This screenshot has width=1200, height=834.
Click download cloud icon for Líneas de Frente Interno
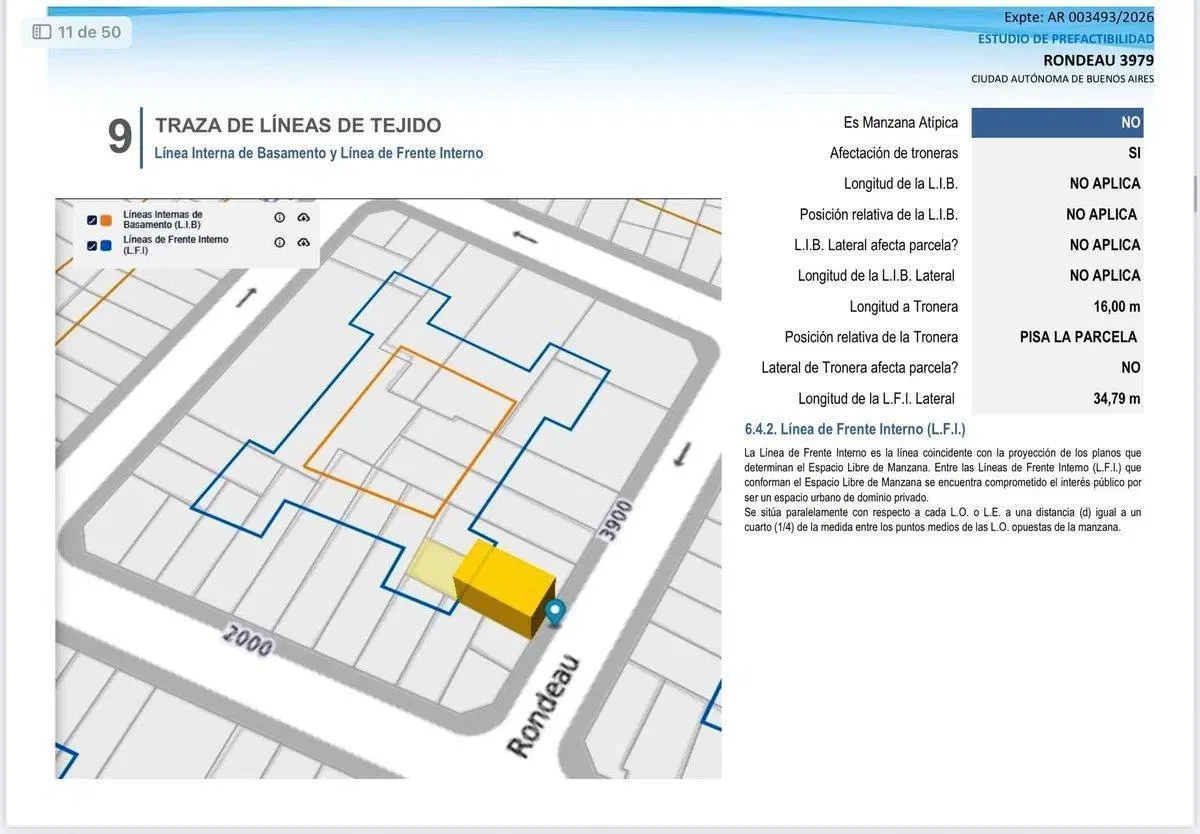[x=304, y=242]
